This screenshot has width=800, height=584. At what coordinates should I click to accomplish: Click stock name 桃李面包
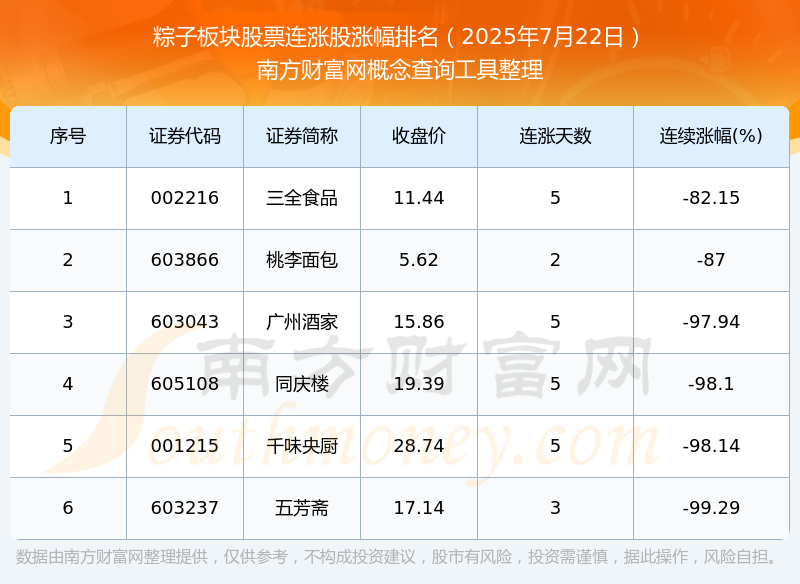coord(302,260)
